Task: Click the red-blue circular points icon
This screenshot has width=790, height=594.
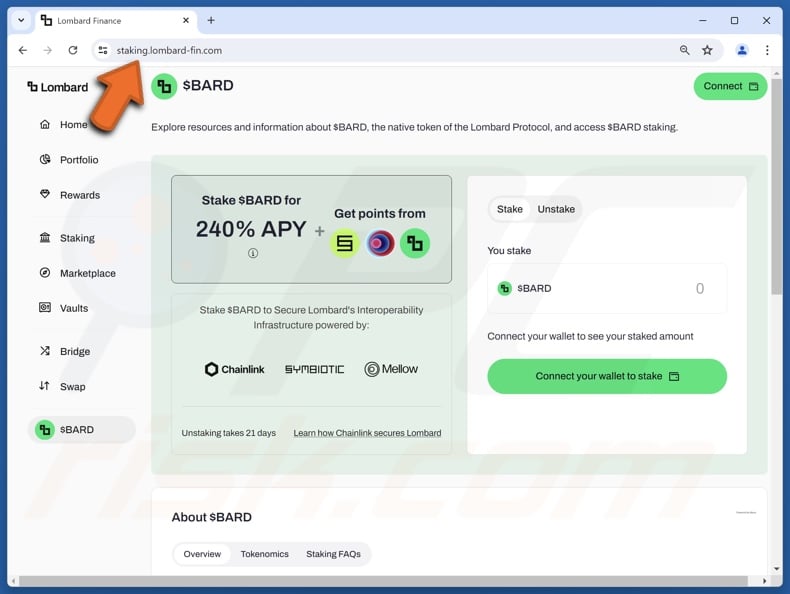Action: coord(380,243)
